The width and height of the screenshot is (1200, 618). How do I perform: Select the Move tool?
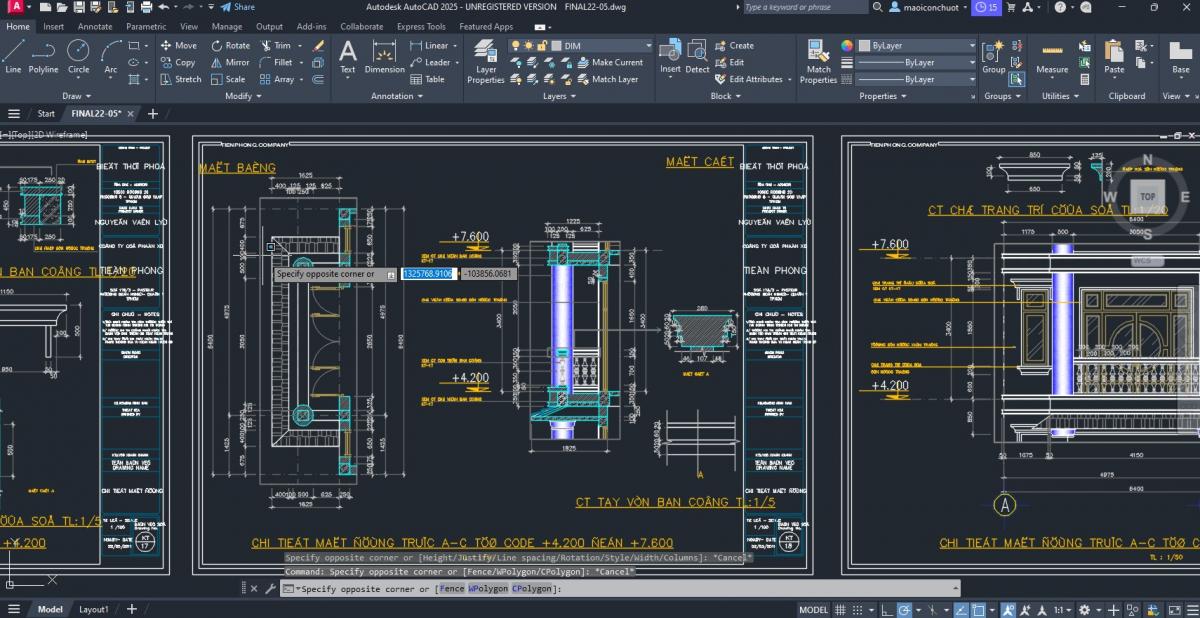178,45
